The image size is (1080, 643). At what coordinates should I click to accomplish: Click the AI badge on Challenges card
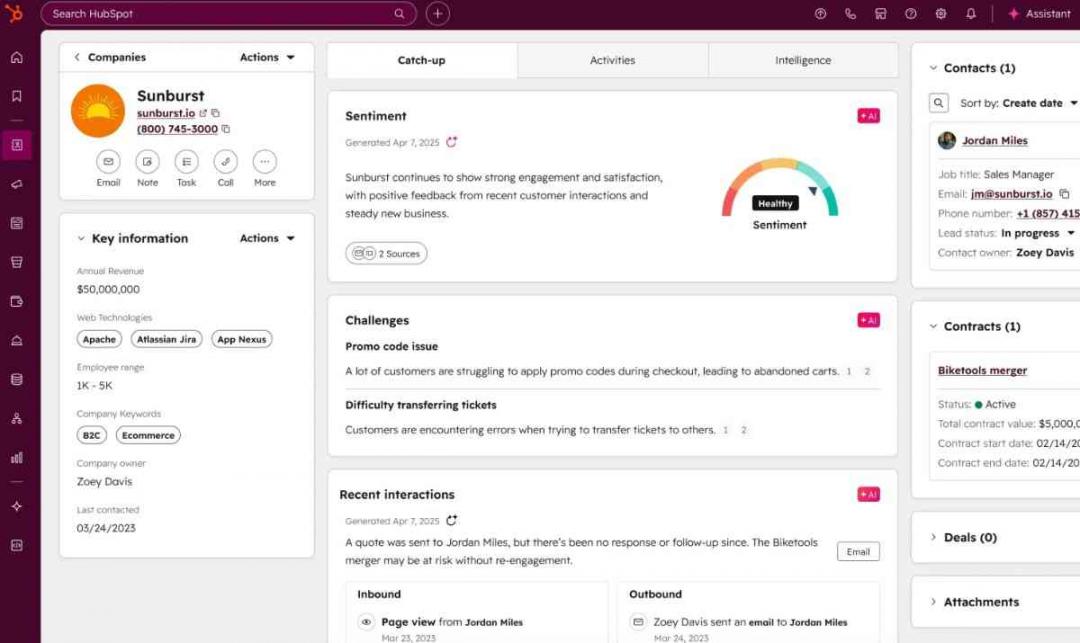(869, 320)
